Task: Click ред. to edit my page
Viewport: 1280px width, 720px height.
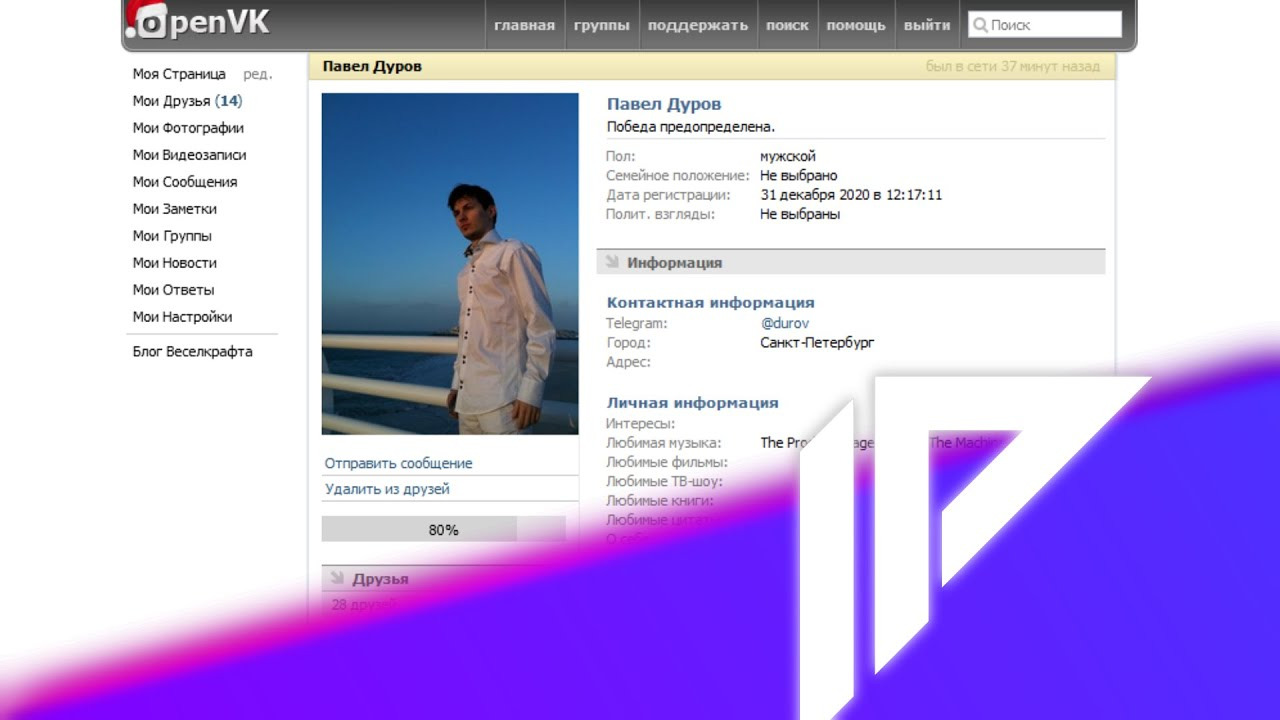Action: pos(258,74)
